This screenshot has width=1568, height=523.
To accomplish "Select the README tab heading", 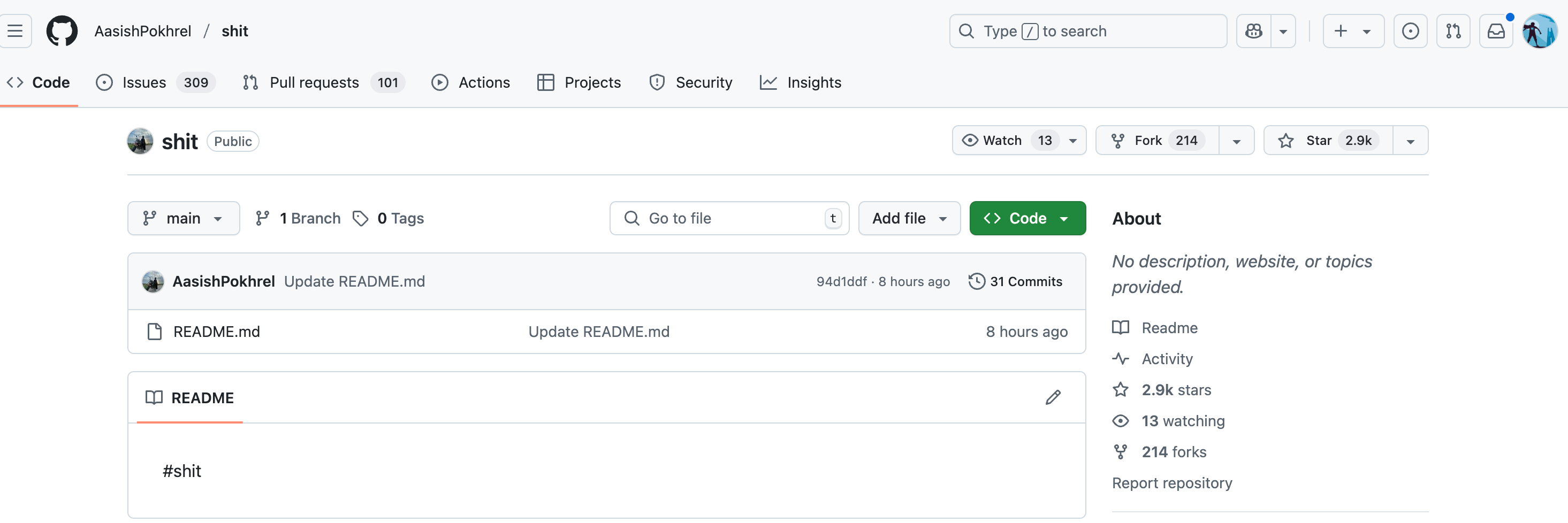I will click(190, 398).
